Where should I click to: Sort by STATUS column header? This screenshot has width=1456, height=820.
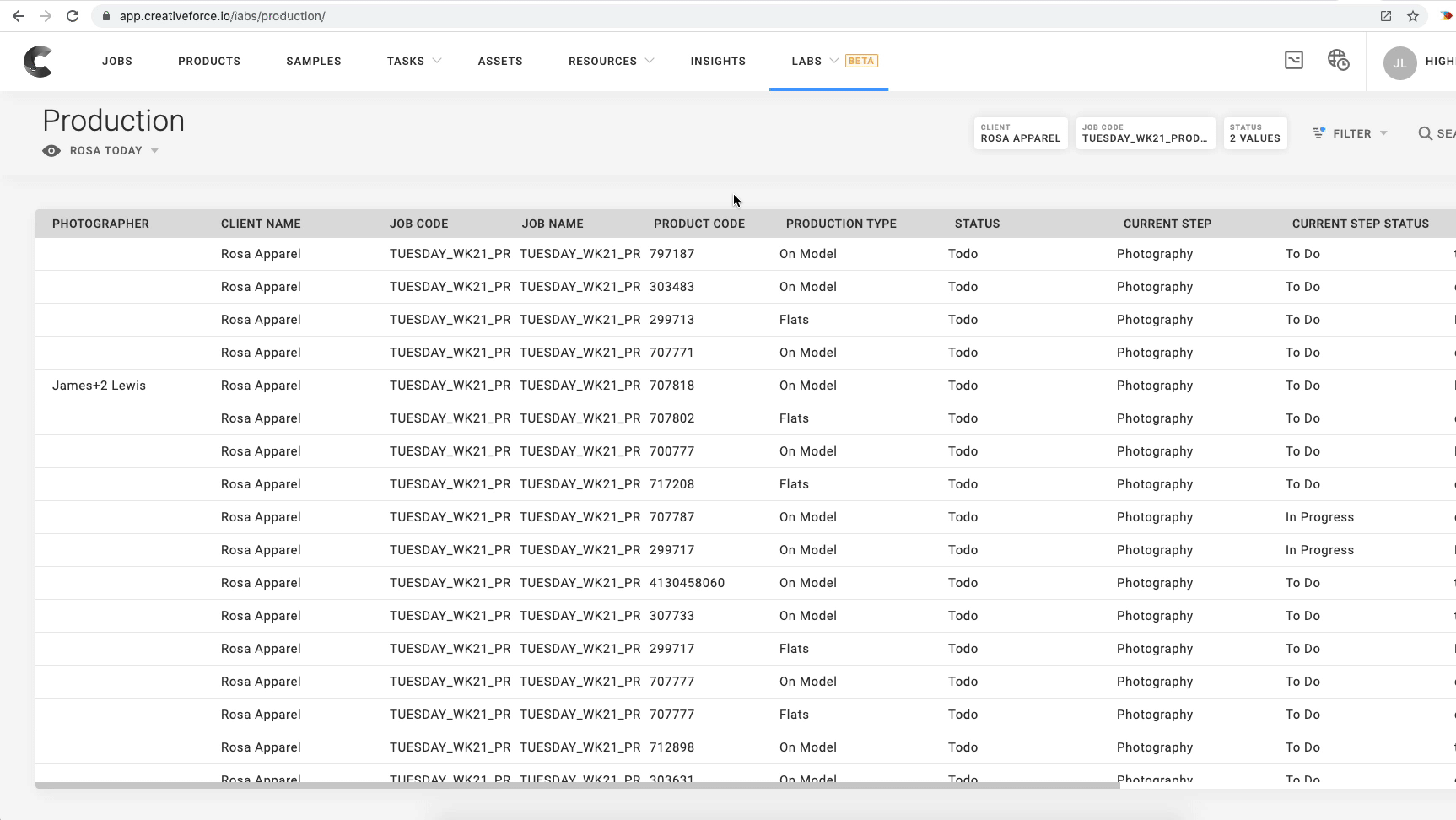(x=977, y=224)
